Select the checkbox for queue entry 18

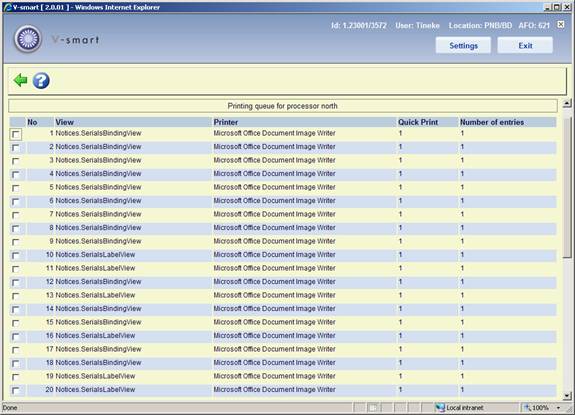16,364
